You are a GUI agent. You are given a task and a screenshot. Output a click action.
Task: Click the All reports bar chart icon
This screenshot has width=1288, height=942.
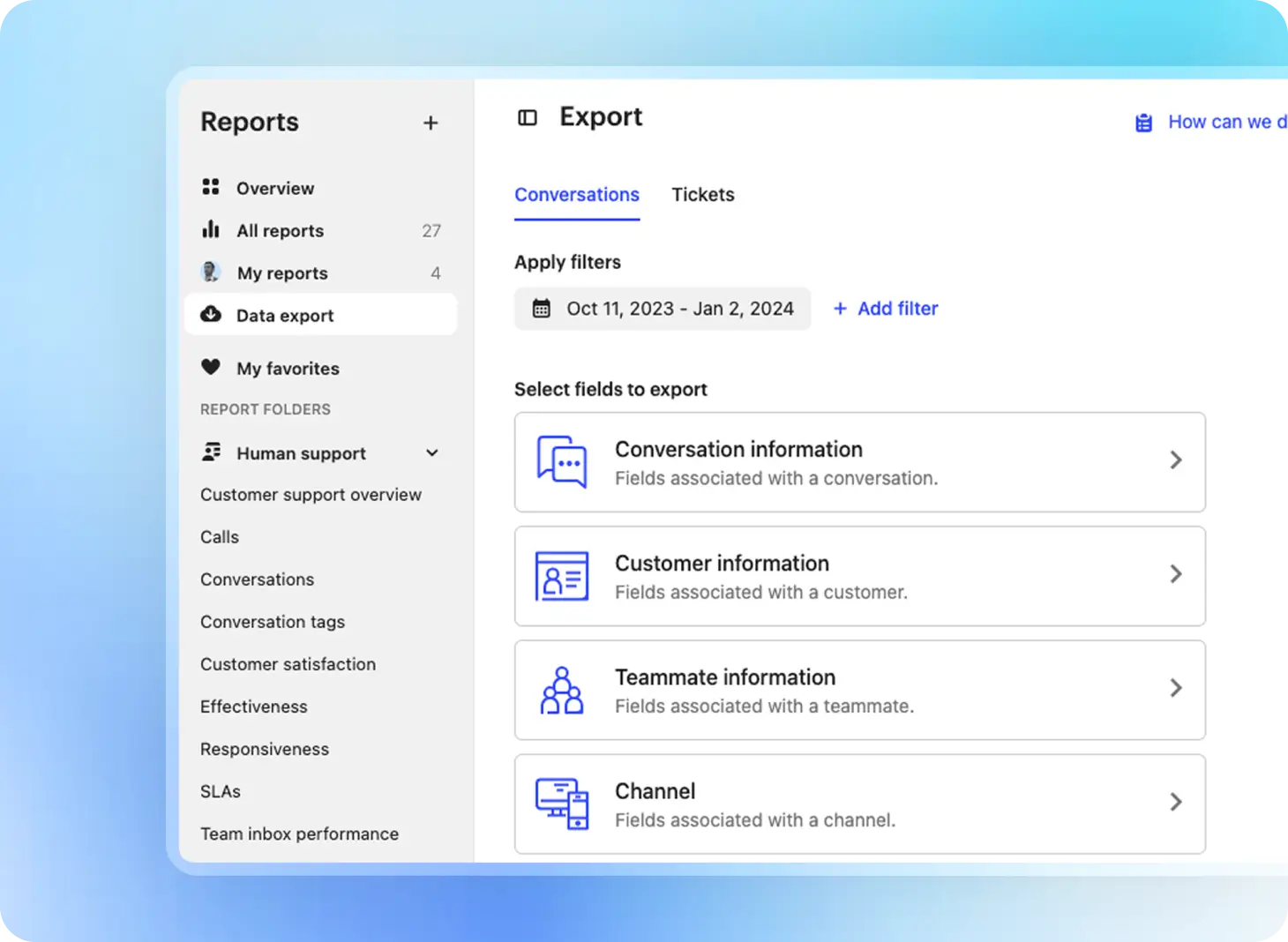coord(211,229)
